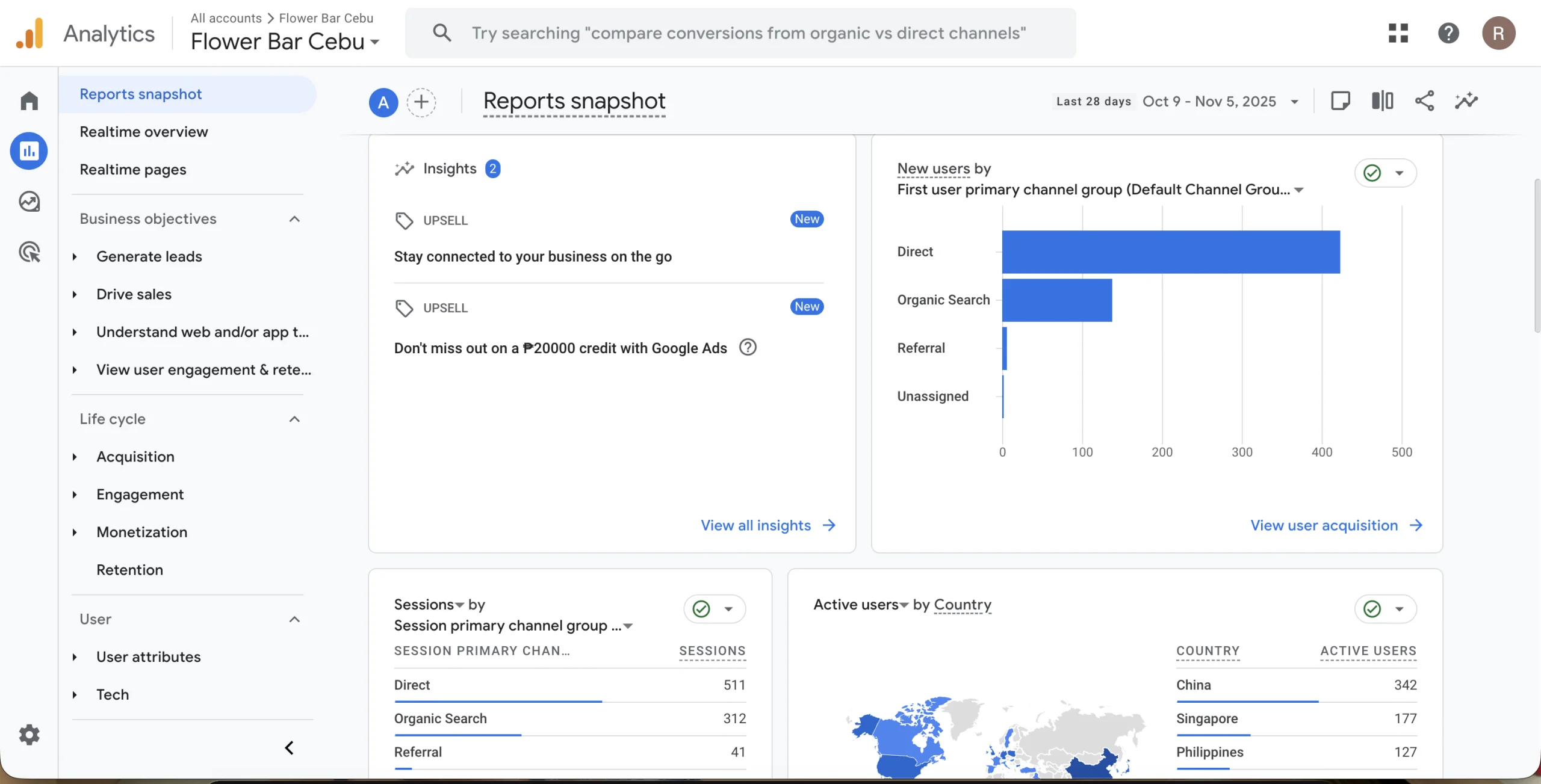The image size is (1541, 784).
Task: Open the Advertising icon in left rail
Action: [29, 252]
